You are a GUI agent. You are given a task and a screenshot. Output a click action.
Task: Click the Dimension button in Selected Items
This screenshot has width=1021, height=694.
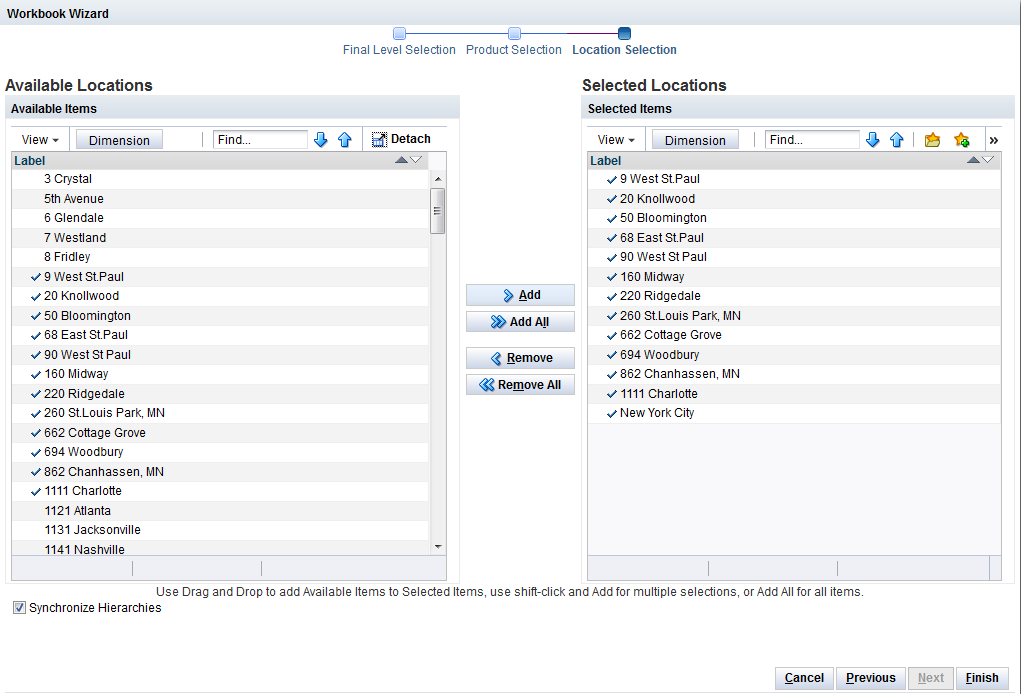point(695,140)
